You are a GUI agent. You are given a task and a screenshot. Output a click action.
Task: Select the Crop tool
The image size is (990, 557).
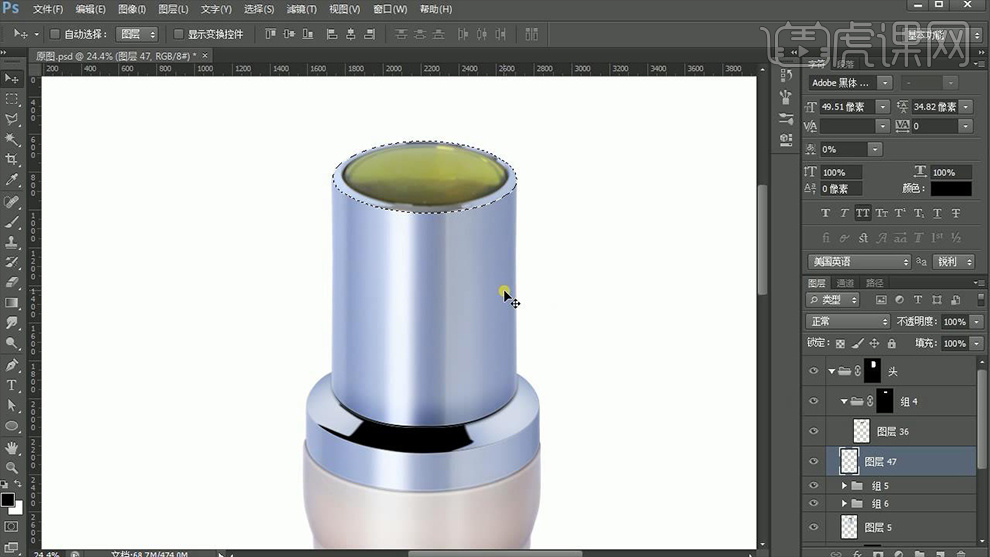point(12,160)
